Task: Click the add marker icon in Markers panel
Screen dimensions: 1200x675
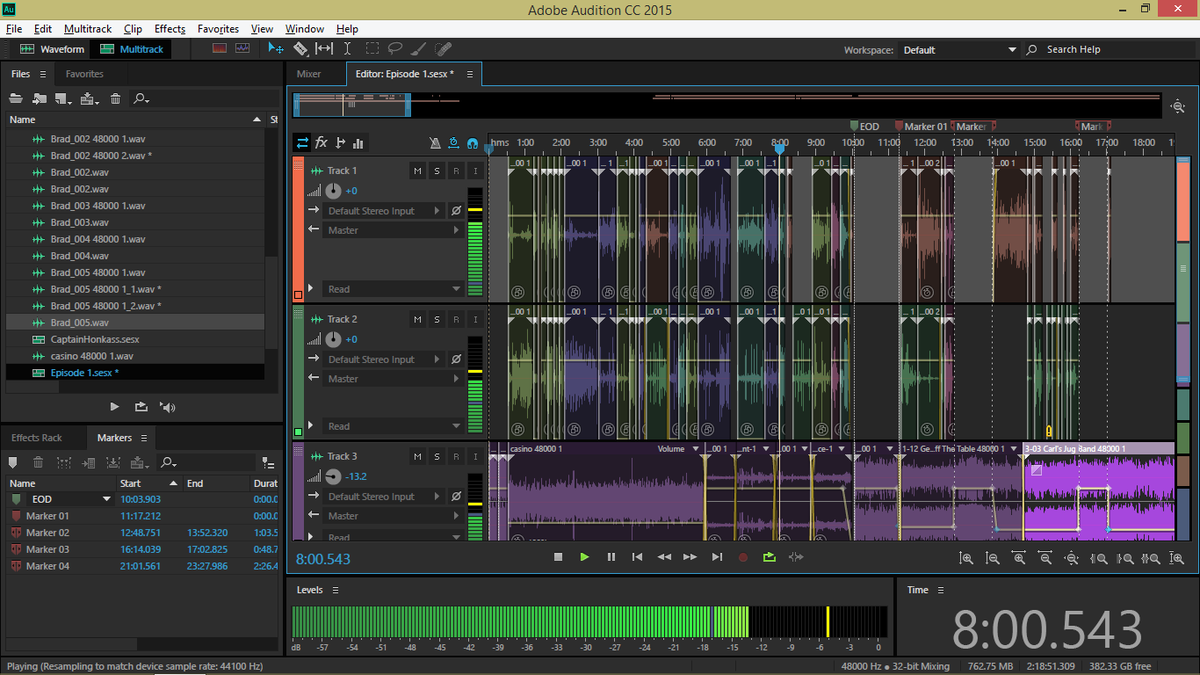Action: pyautogui.click(x=13, y=462)
